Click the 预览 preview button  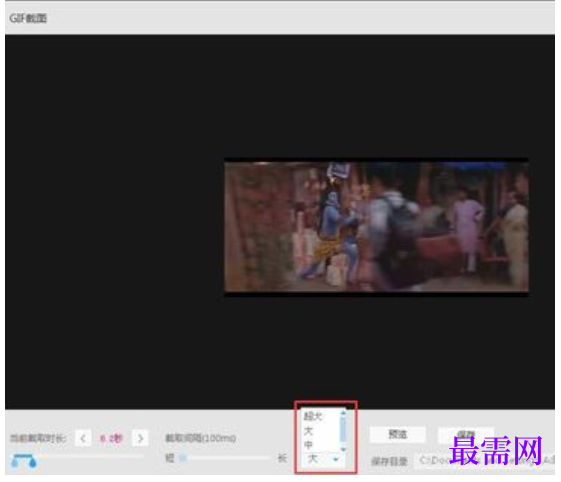click(x=397, y=434)
